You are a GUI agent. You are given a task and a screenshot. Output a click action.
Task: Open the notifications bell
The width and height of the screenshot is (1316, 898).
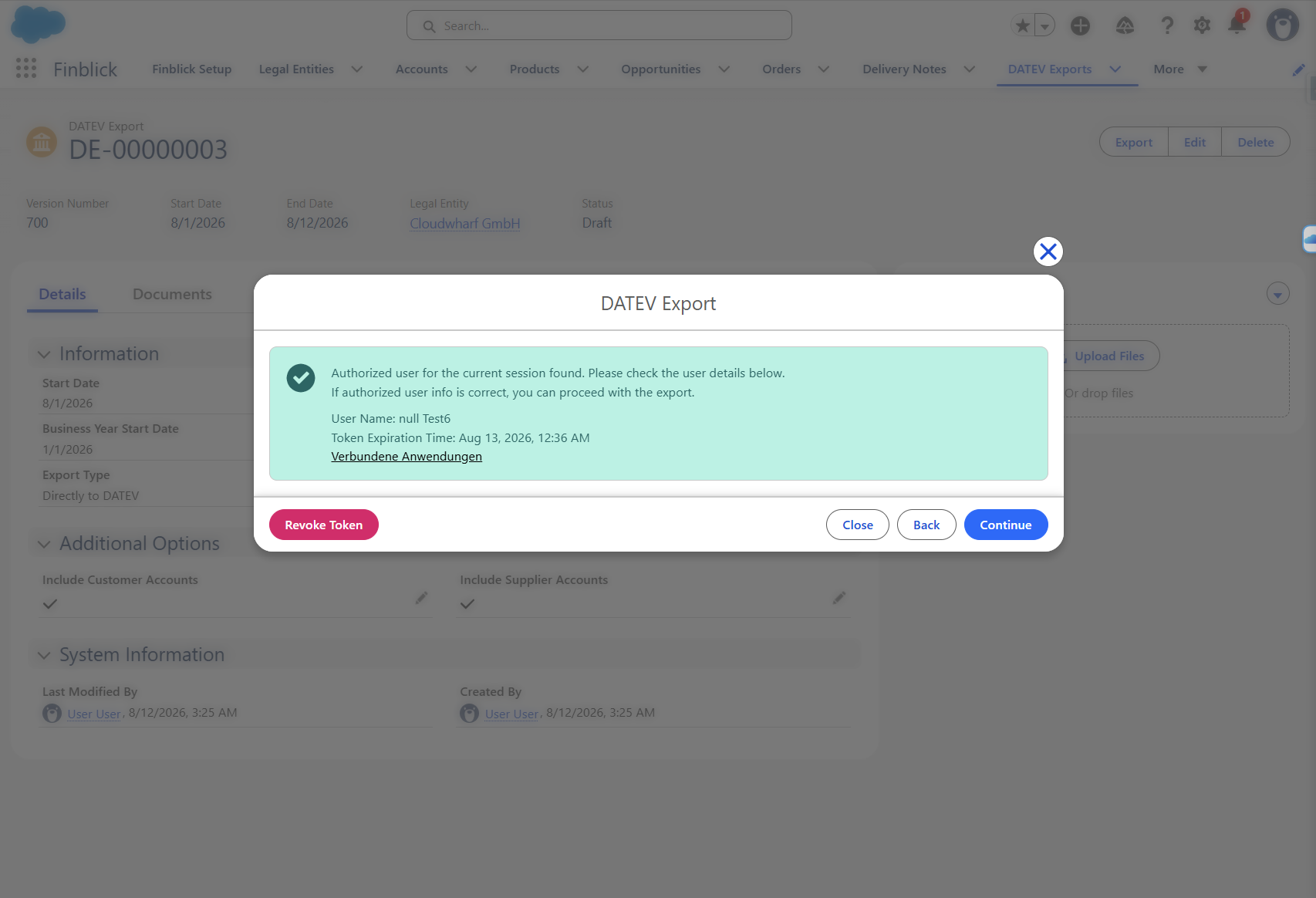pyautogui.click(x=1237, y=25)
